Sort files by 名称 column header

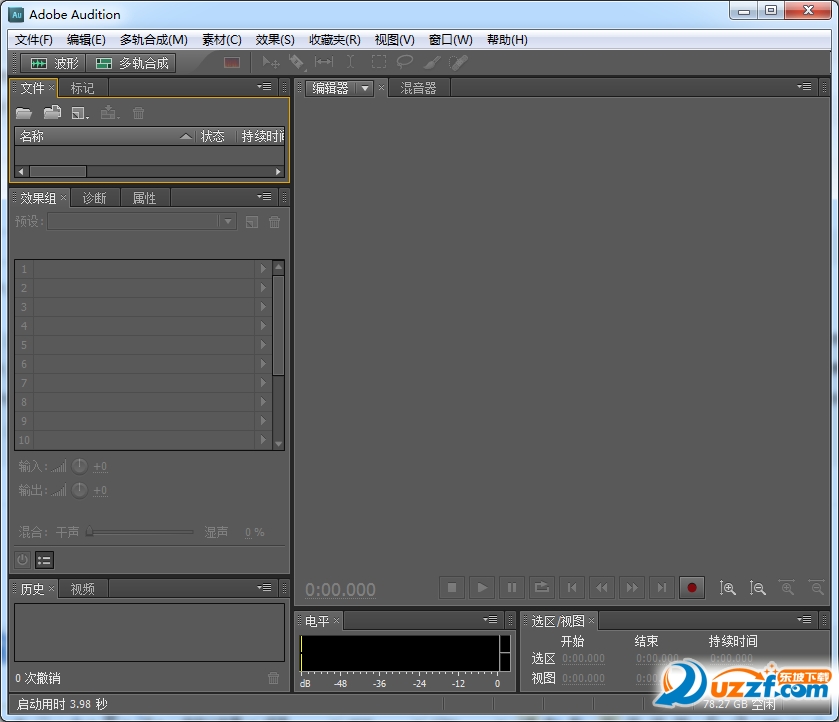coord(104,136)
